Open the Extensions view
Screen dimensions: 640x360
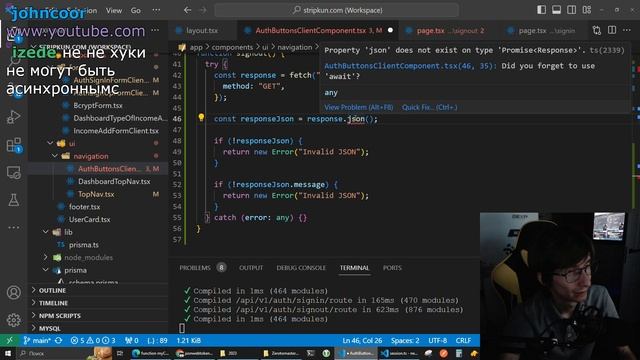[x=13, y=145]
